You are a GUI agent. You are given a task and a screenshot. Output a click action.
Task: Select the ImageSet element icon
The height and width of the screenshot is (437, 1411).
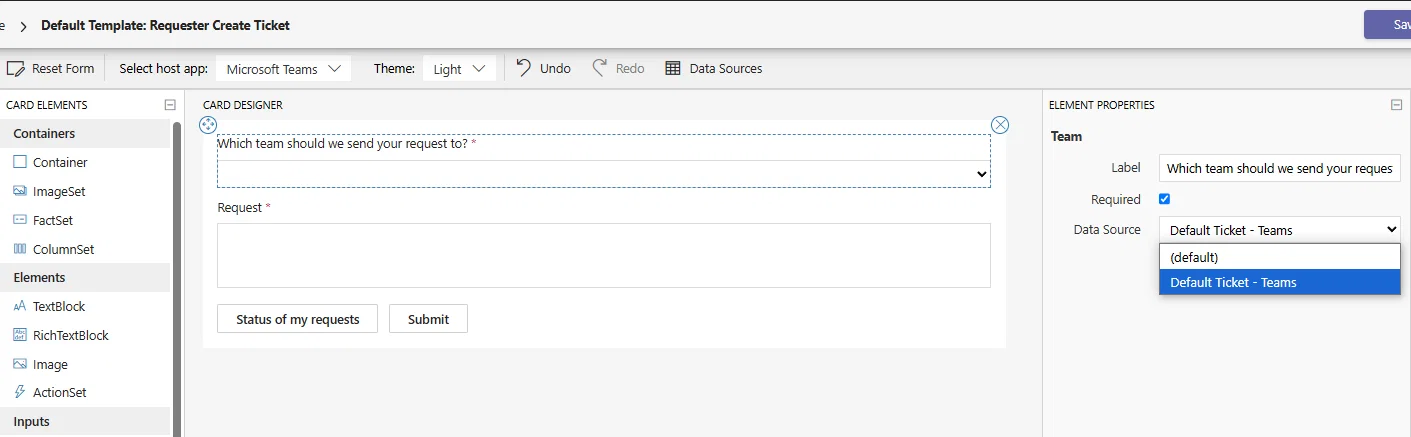(20, 191)
